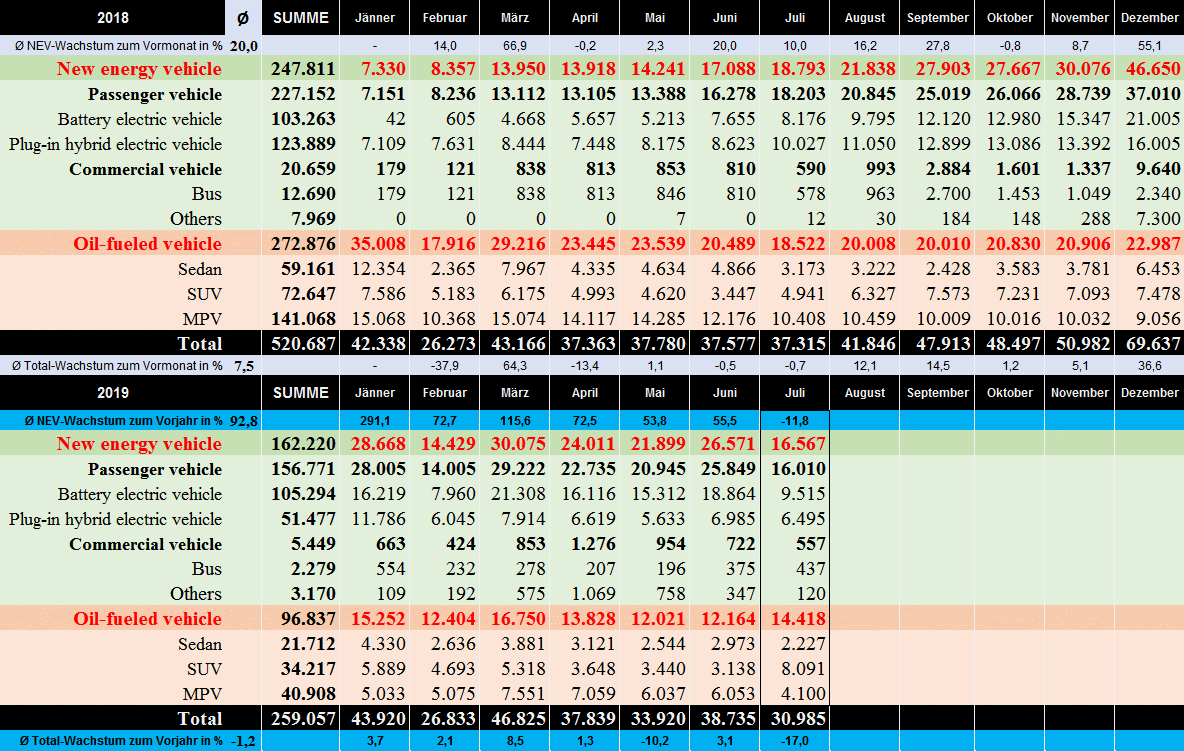1184x751 pixels.
Task: Click 2019 März Battery electric value 21.308
Action: tap(518, 494)
